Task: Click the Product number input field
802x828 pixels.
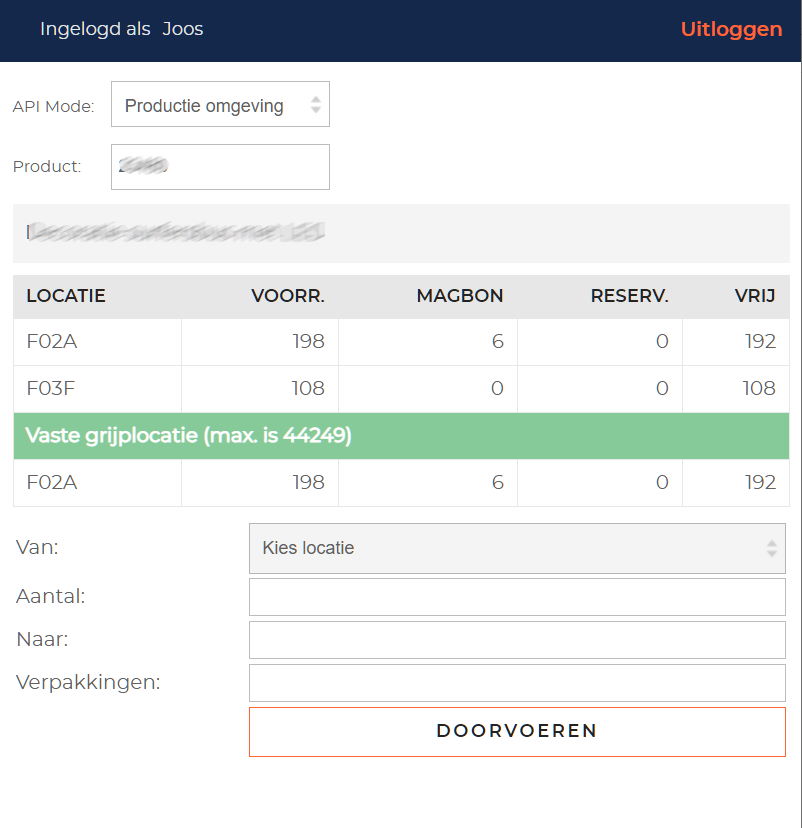Action: pos(220,167)
